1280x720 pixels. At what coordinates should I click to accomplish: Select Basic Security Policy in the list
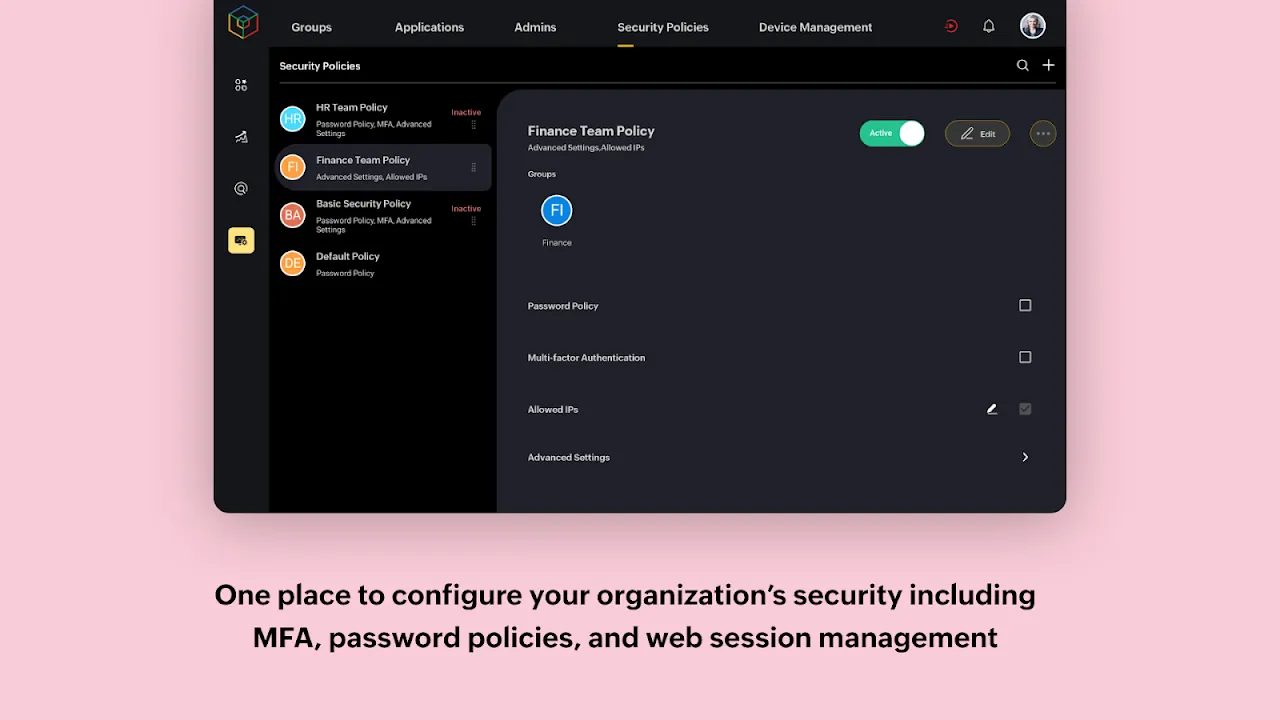pos(383,215)
